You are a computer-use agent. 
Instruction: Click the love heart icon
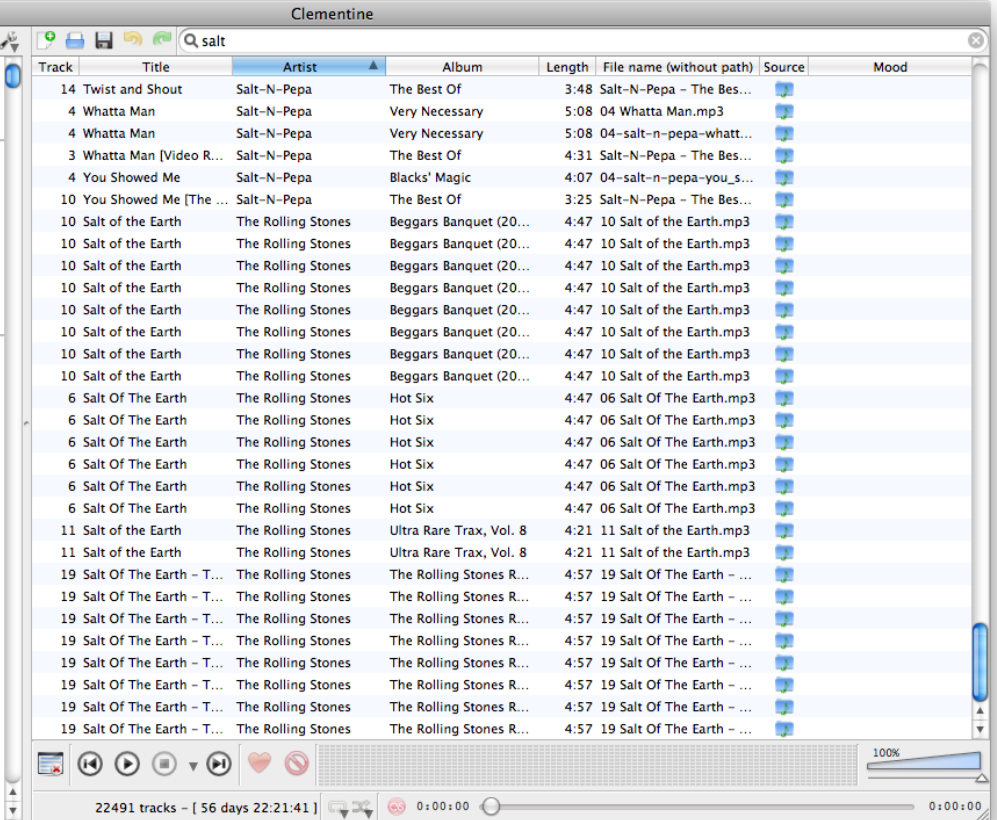[x=259, y=762]
